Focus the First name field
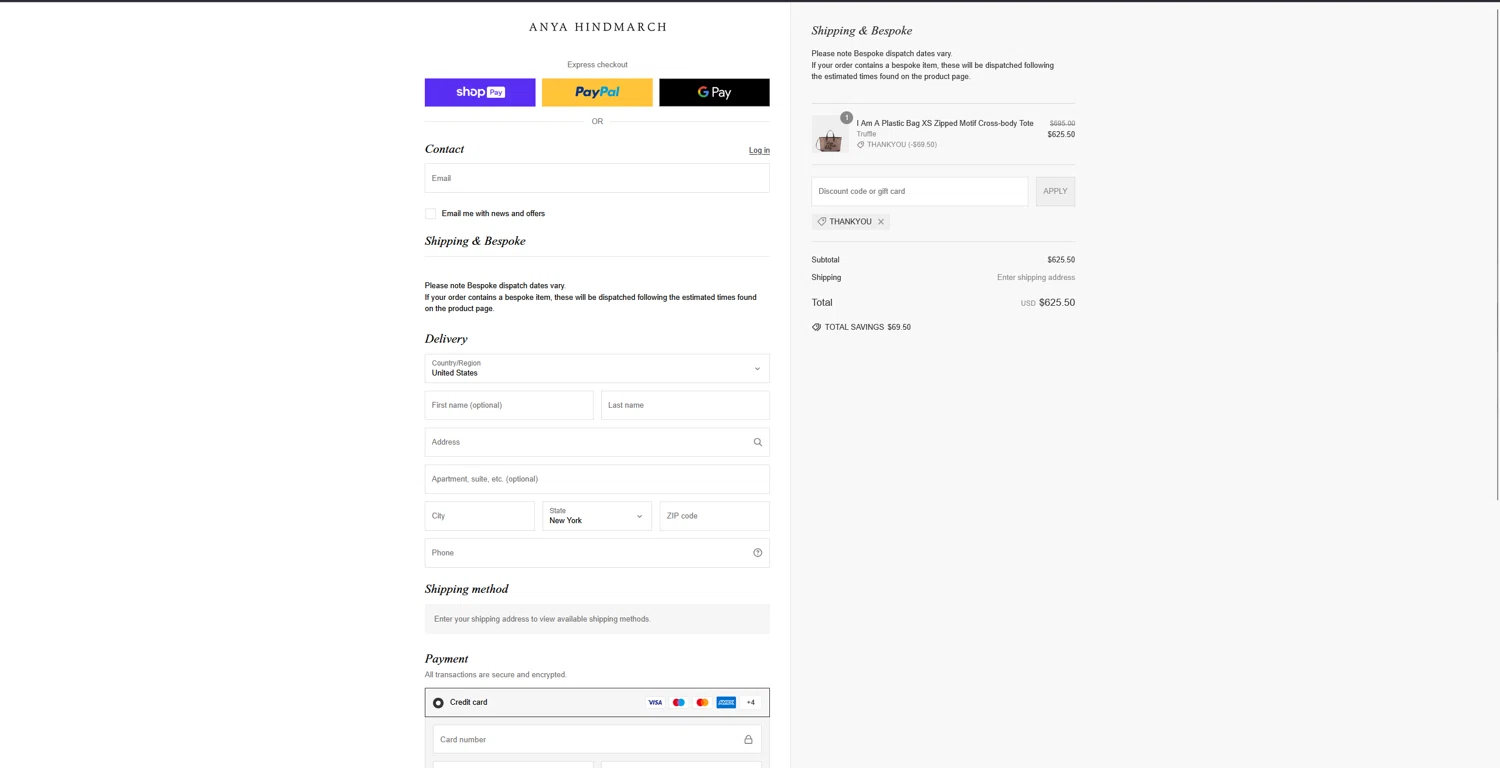This screenshot has height=768, width=1500. [x=509, y=405]
